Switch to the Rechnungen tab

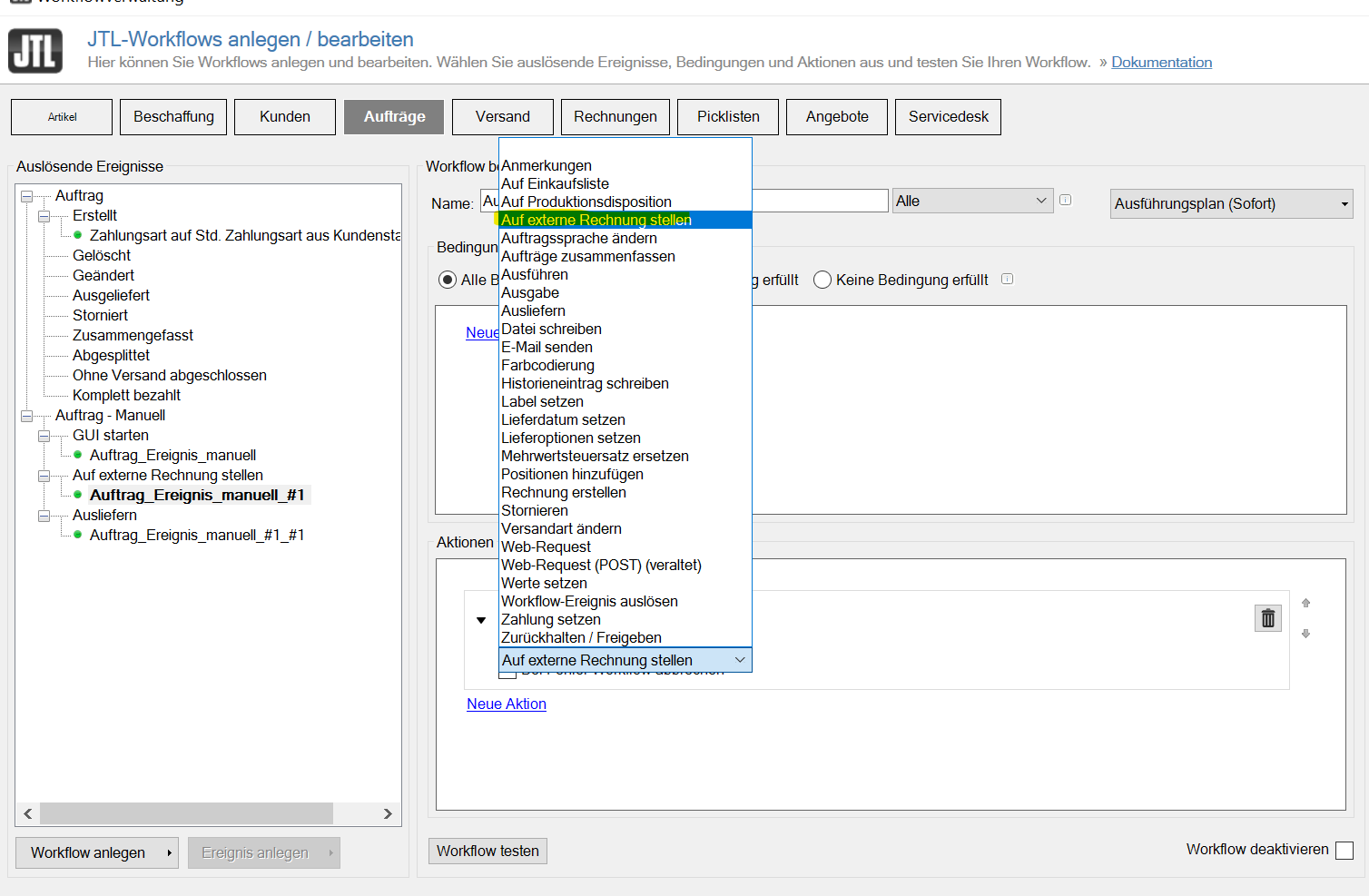(616, 117)
